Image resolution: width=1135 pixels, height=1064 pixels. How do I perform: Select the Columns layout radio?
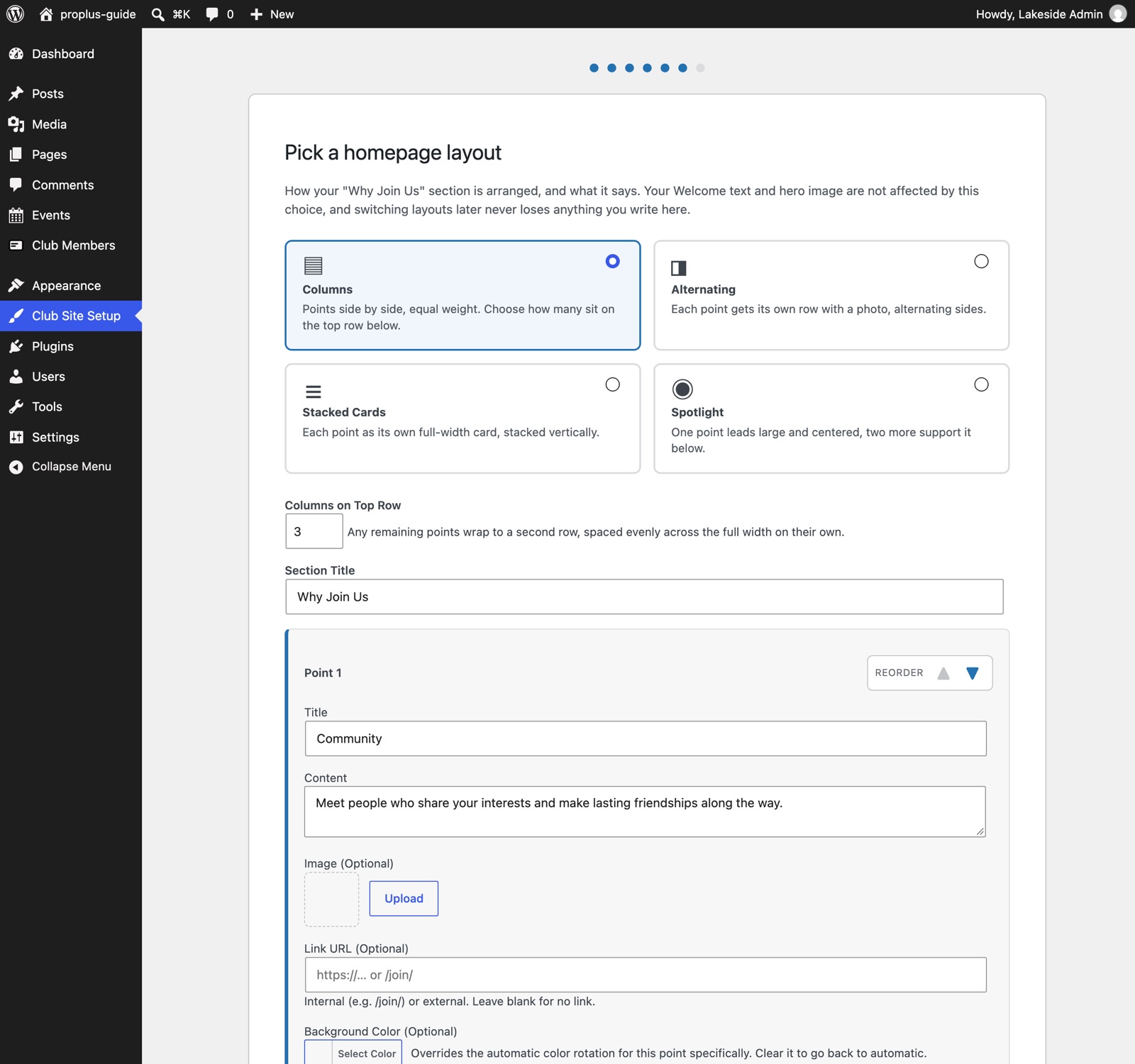click(x=613, y=262)
